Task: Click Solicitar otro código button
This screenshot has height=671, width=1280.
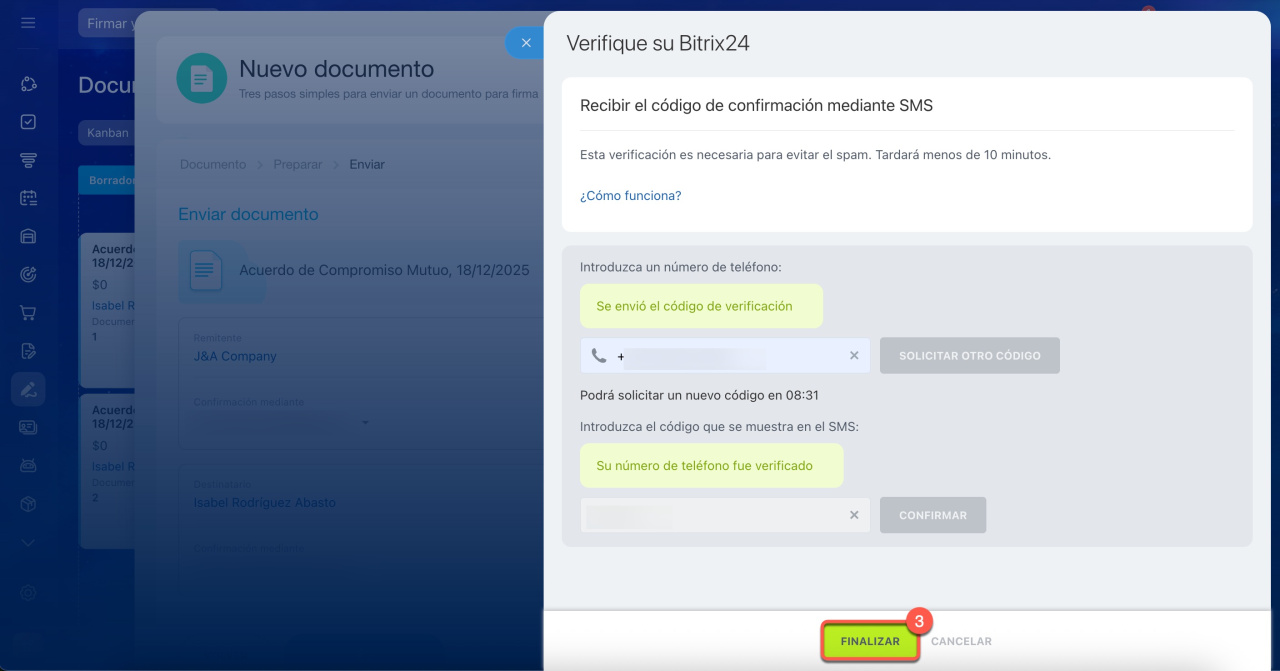Action: (x=969, y=355)
